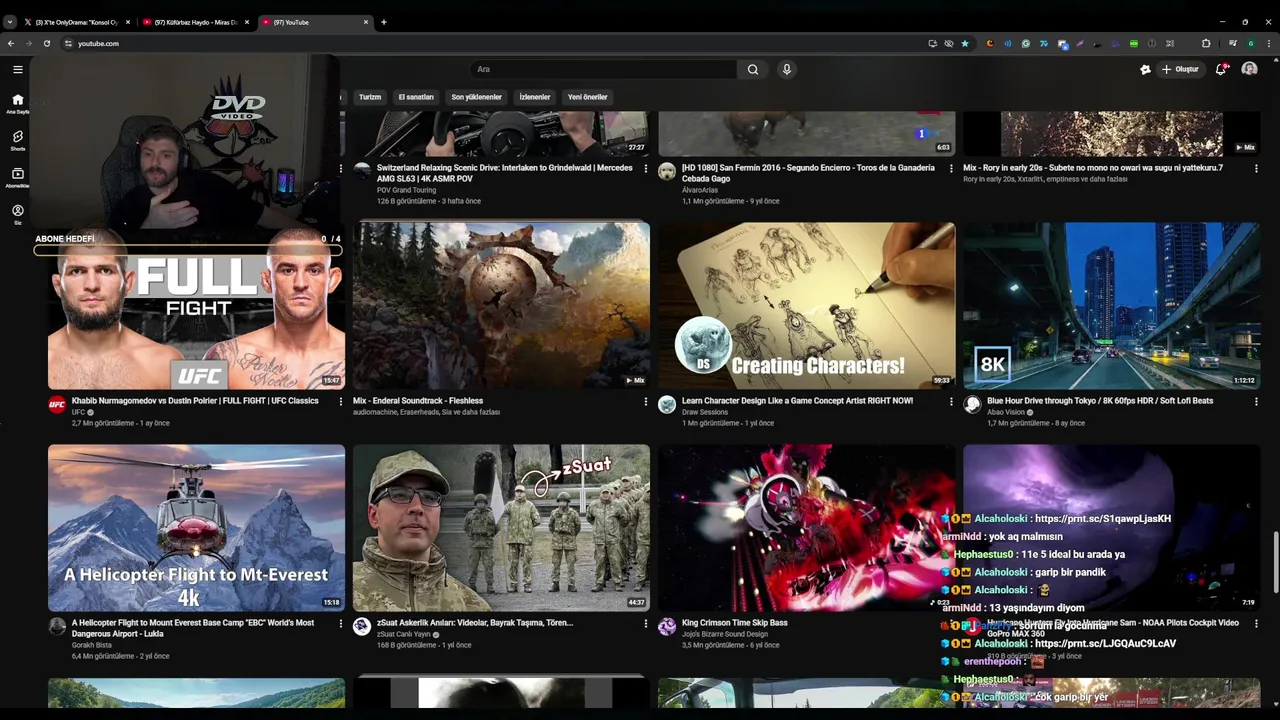This screenshot has height=720, width=1280.
Task: Open options for Mix Rory video
Action: tap(1256, 168)
